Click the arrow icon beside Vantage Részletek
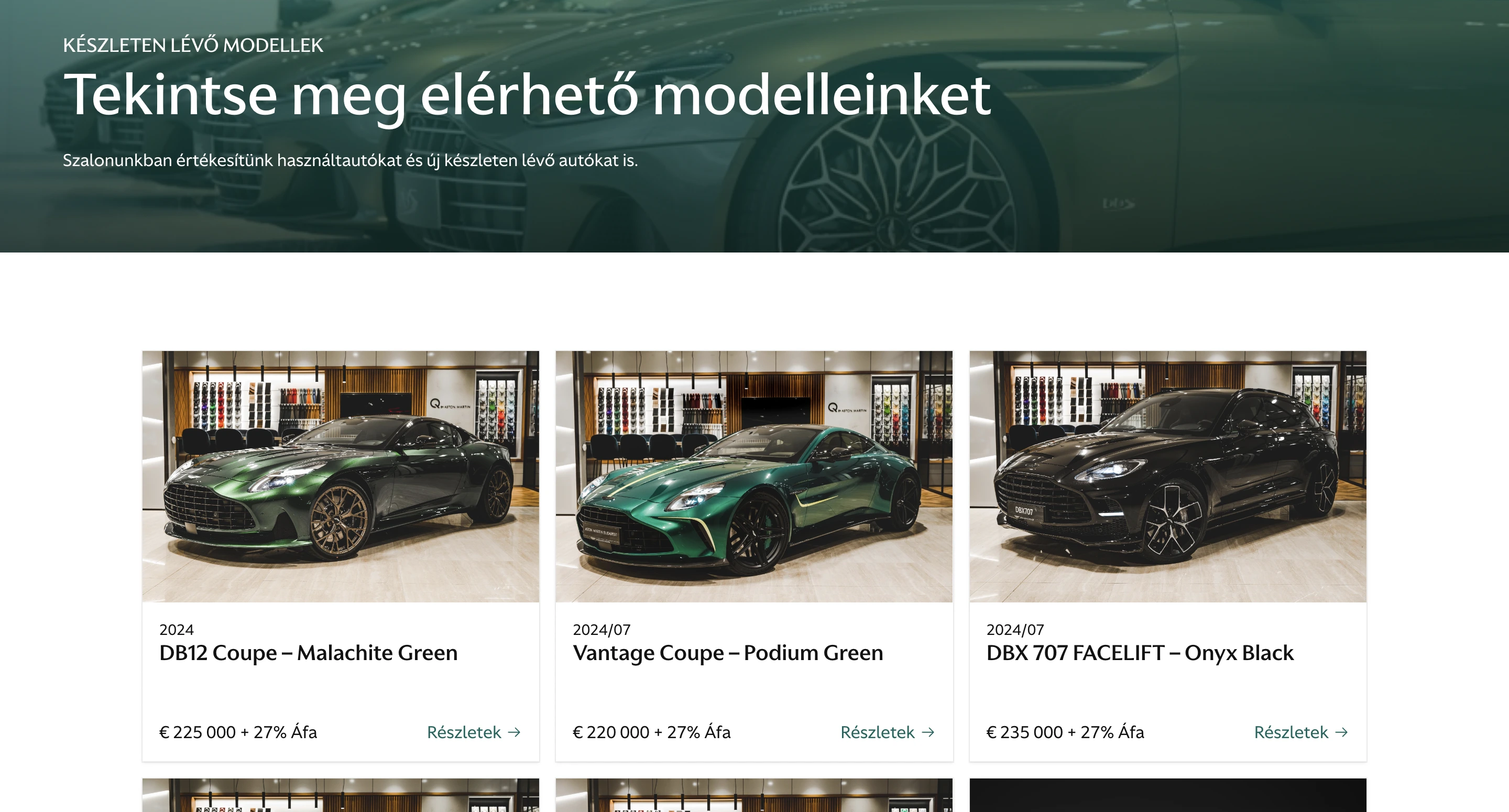The width and height of the screenshot is (1509, 812). (928, 732)
